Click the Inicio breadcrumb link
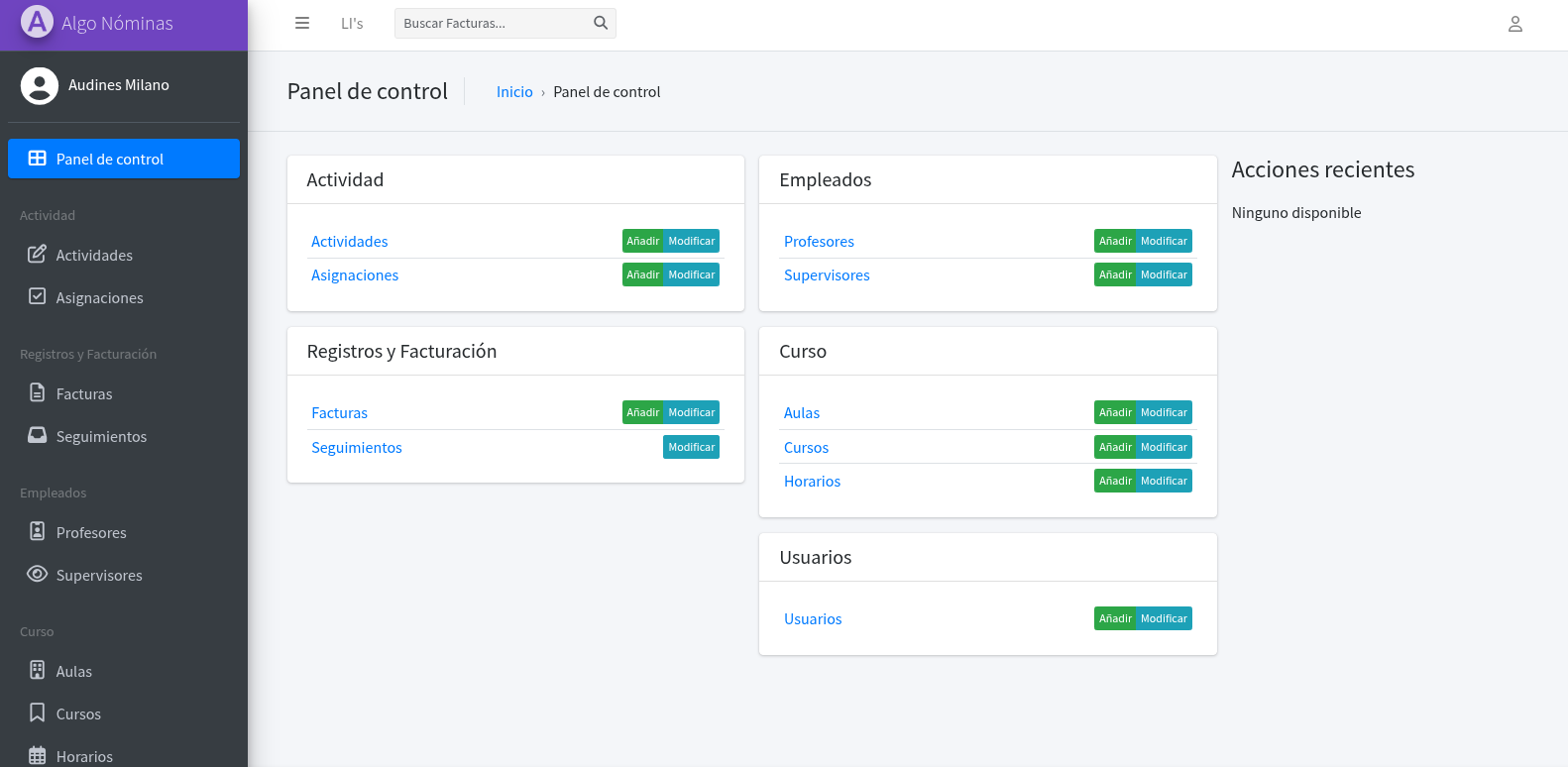The height and width of the screenshot is (767, 1568). coord(514,92)
